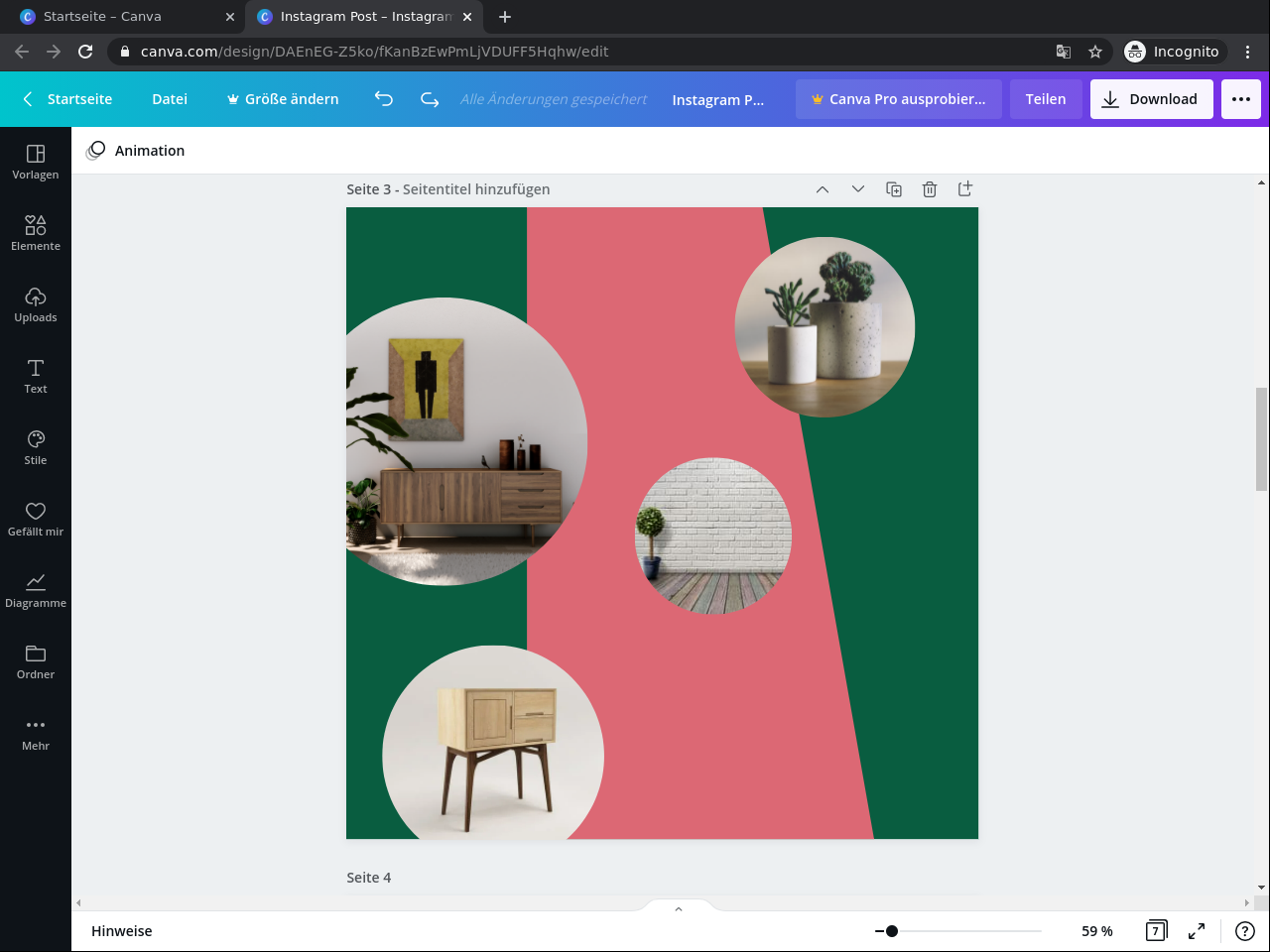Open the Animation options
1270x952 pixels.
click(136, 151)
